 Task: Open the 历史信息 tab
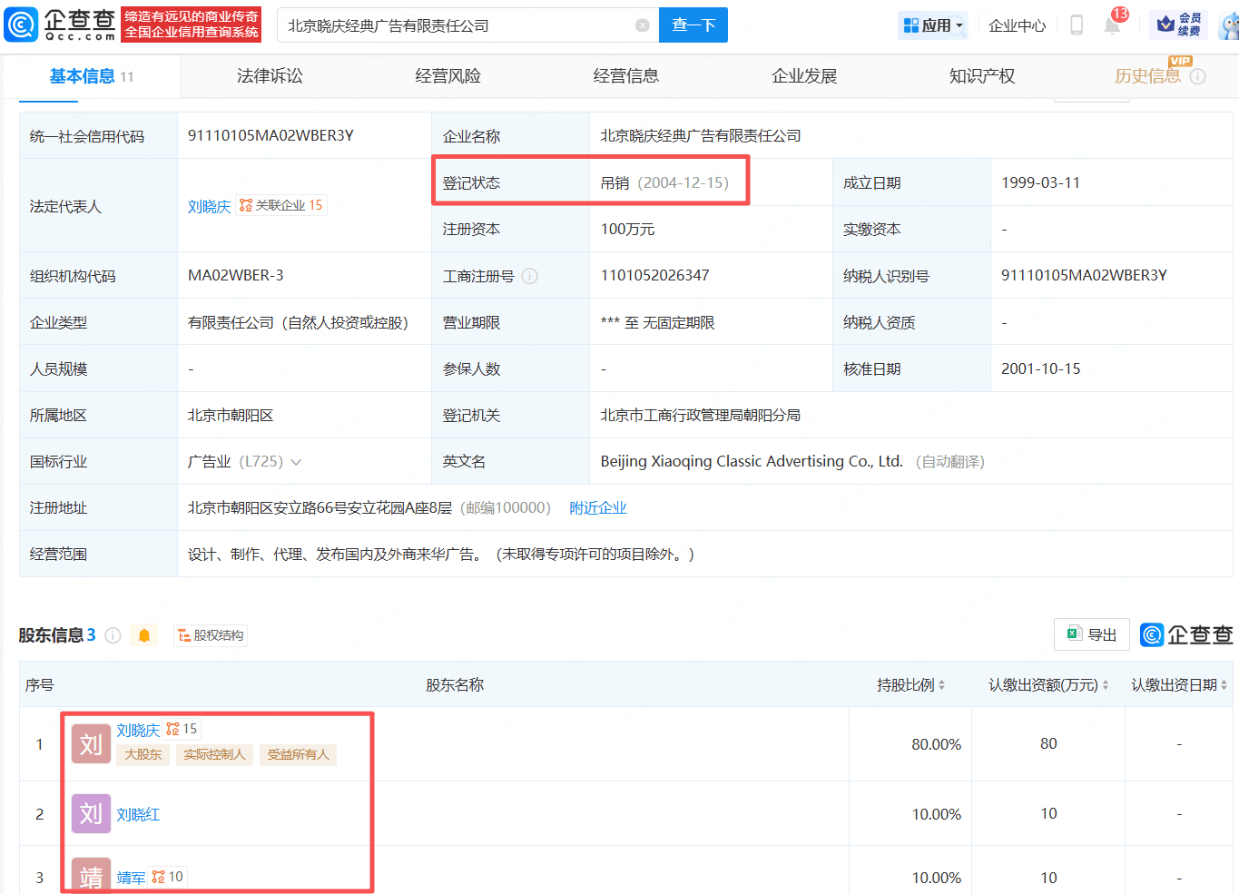1146,75
